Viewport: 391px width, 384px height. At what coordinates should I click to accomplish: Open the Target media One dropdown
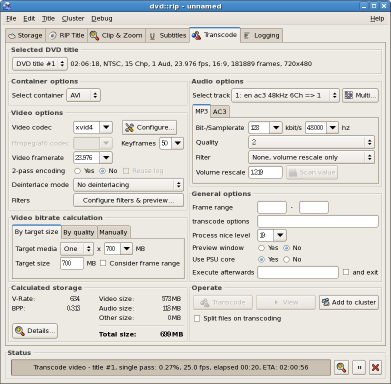point(77,249)
